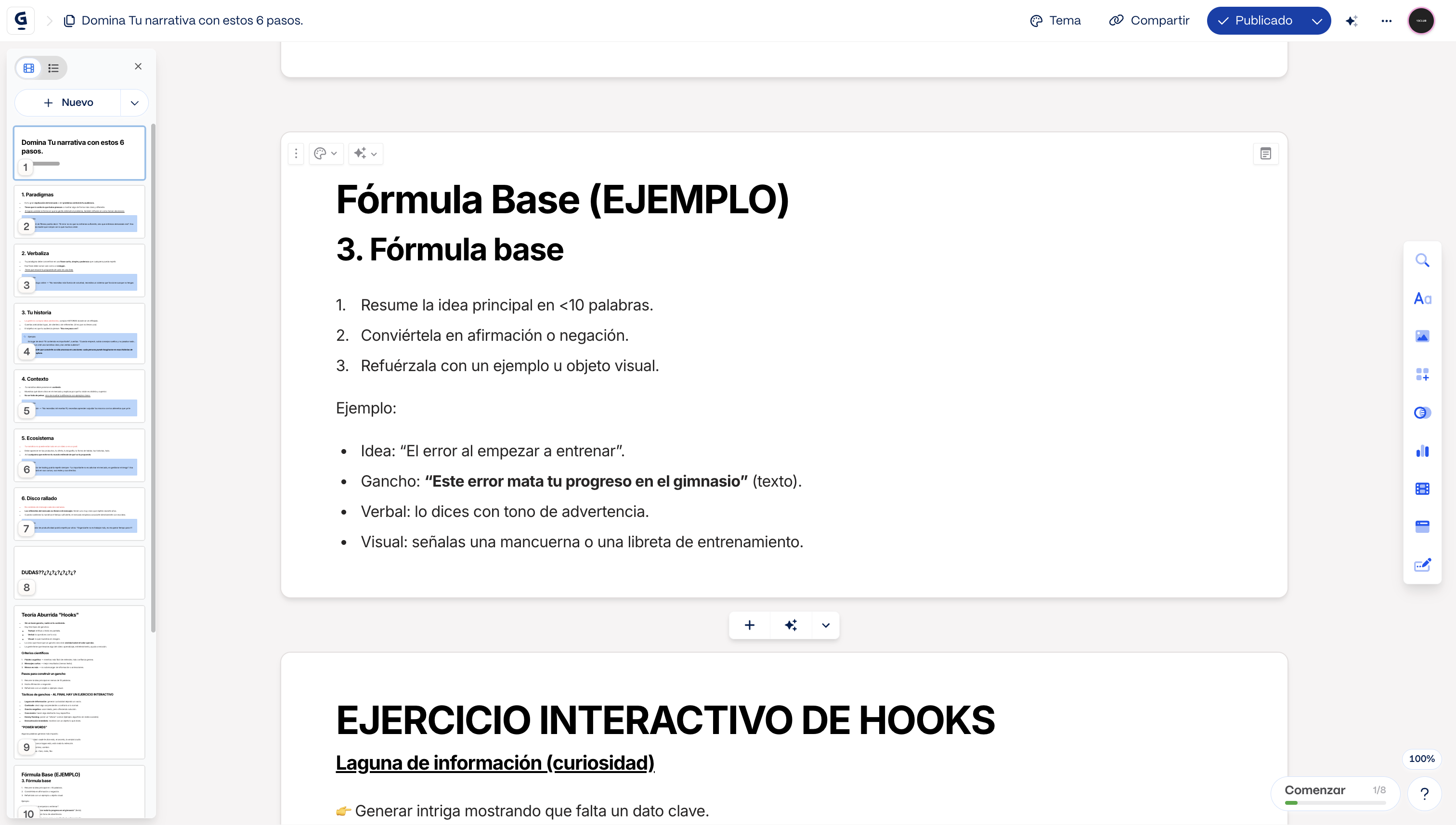Screen dimensions: 1456x825
Task: Open the Tema theme menu
Action: point(1055,21)
